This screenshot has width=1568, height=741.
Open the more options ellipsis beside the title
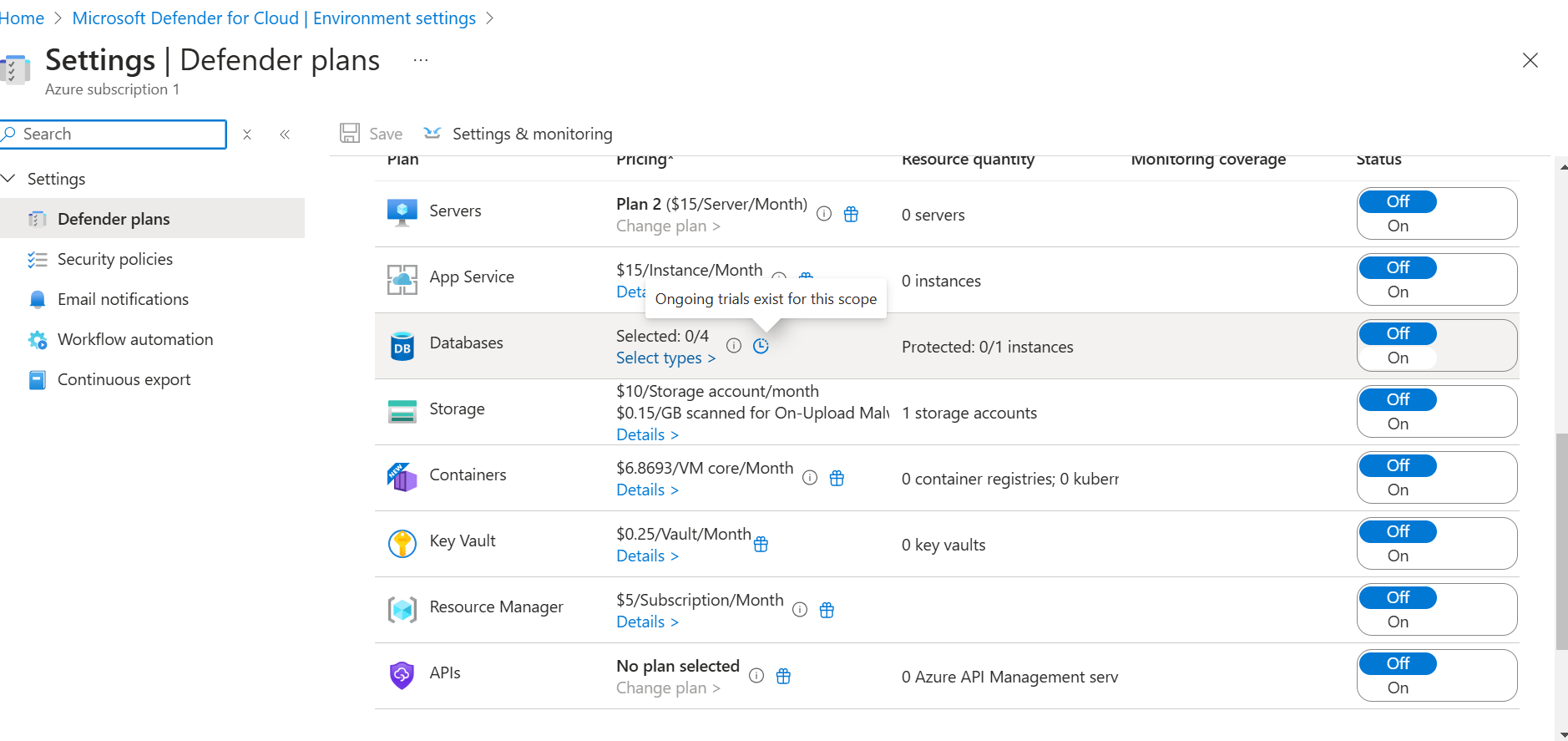pos(421,60)
